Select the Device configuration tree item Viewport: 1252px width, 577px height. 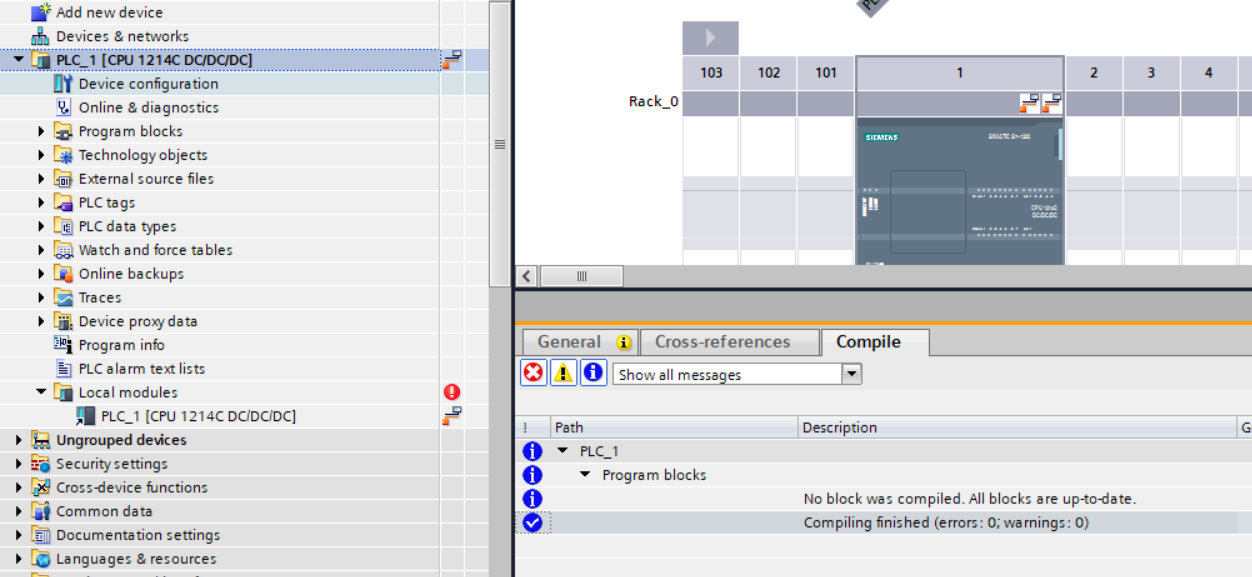click(148, 84)
